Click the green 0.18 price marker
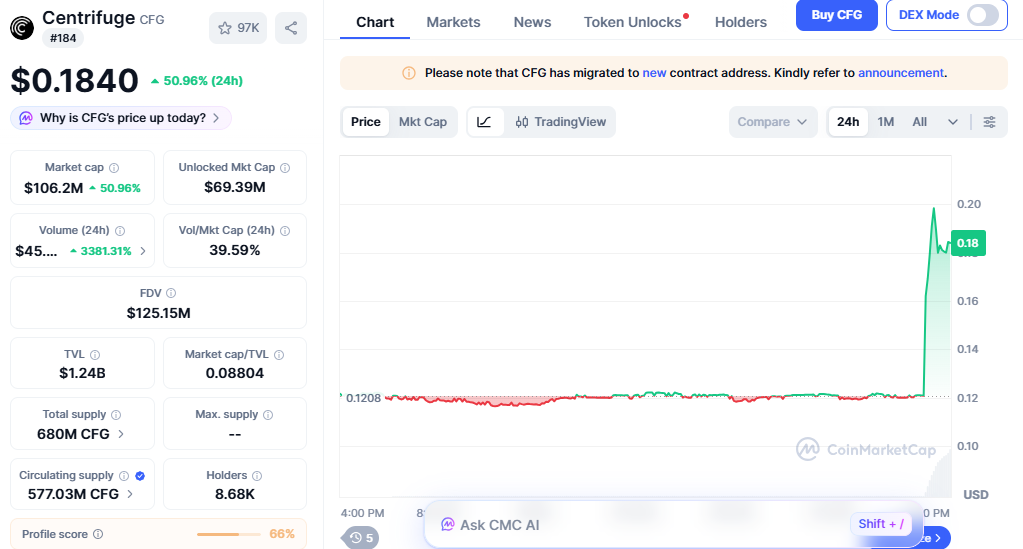The width and height of the screenshot is (1023, 549). [x=968, y=243]
